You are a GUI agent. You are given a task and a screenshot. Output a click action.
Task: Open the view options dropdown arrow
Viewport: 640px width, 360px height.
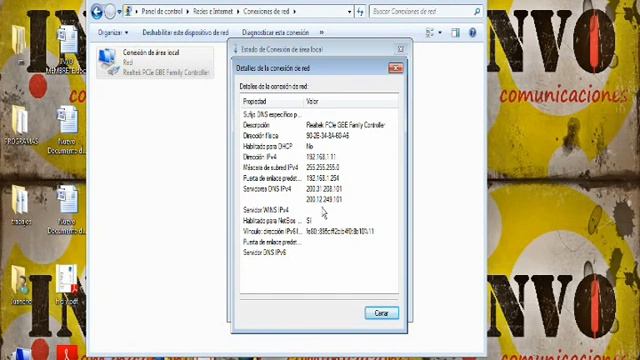440,32
